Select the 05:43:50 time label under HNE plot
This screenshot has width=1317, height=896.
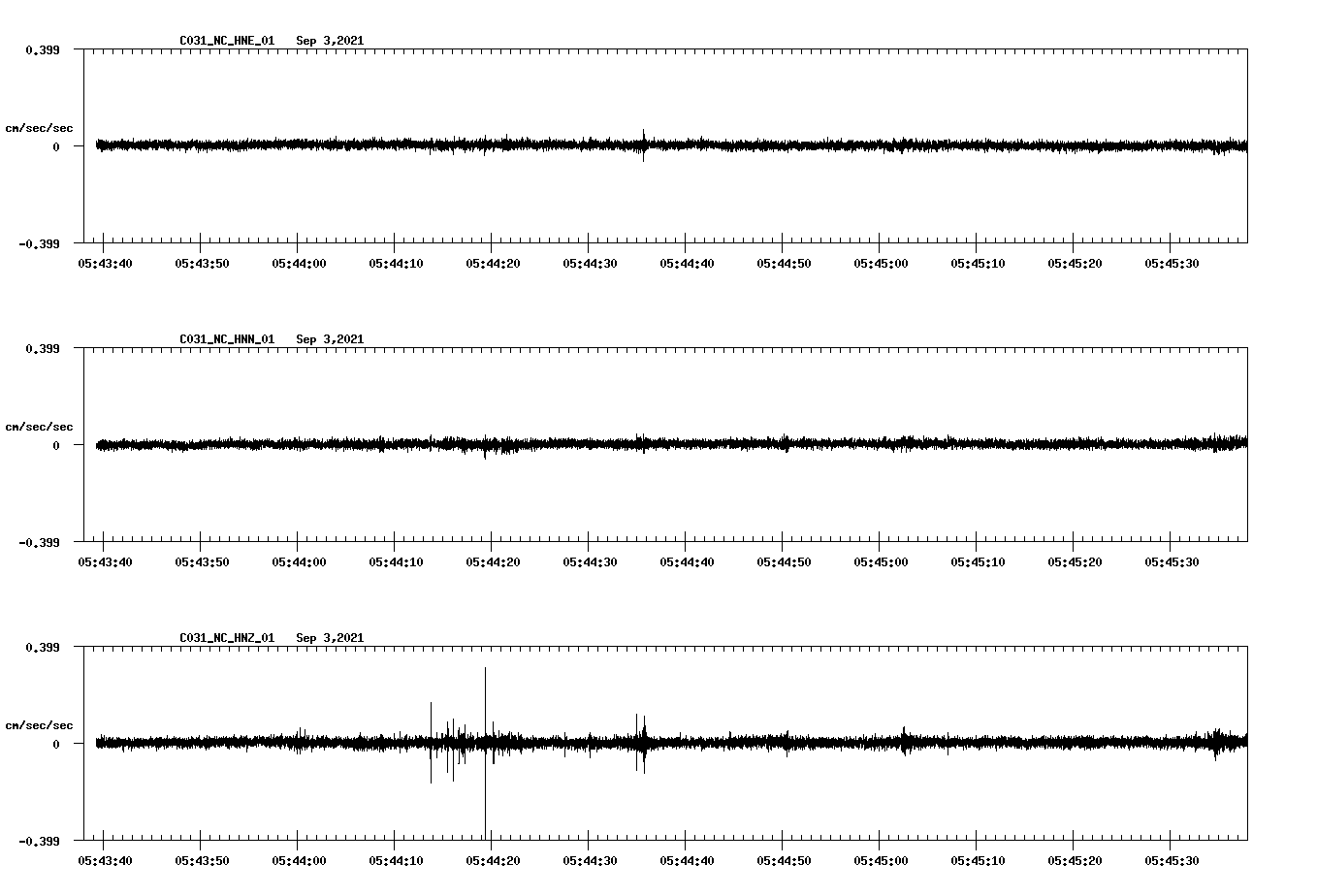202,264
